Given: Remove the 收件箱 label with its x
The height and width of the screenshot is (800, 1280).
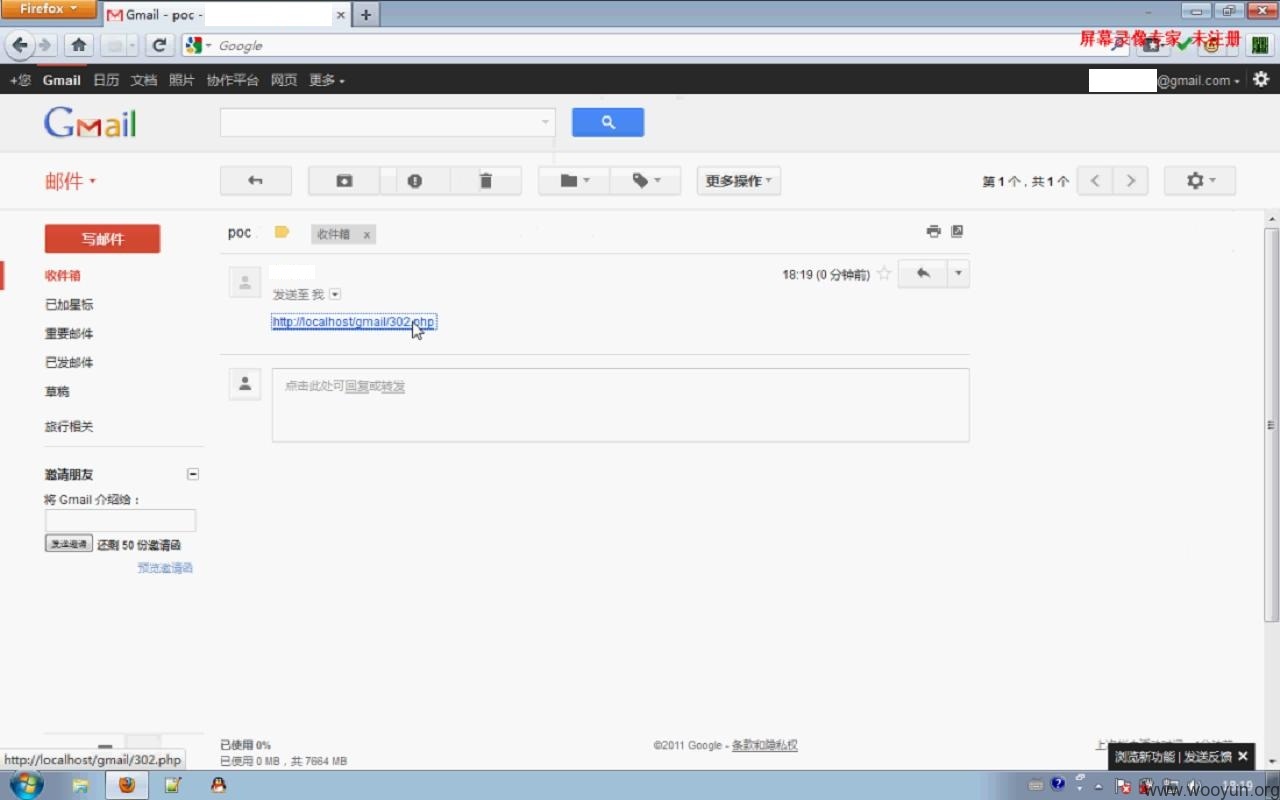Looking at the screenshot, I should tap(367, 235).
